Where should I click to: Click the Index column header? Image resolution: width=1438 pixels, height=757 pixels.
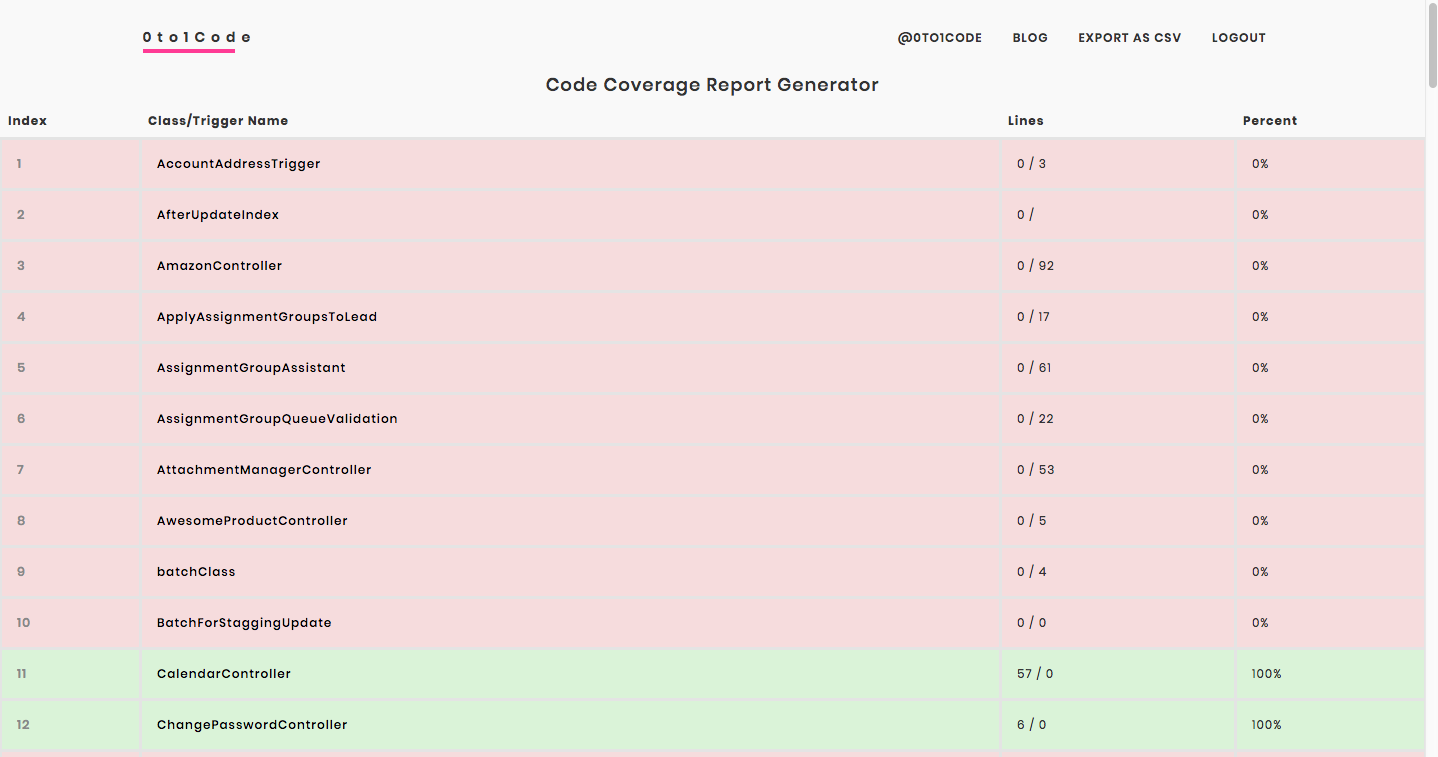coord(27,121)
